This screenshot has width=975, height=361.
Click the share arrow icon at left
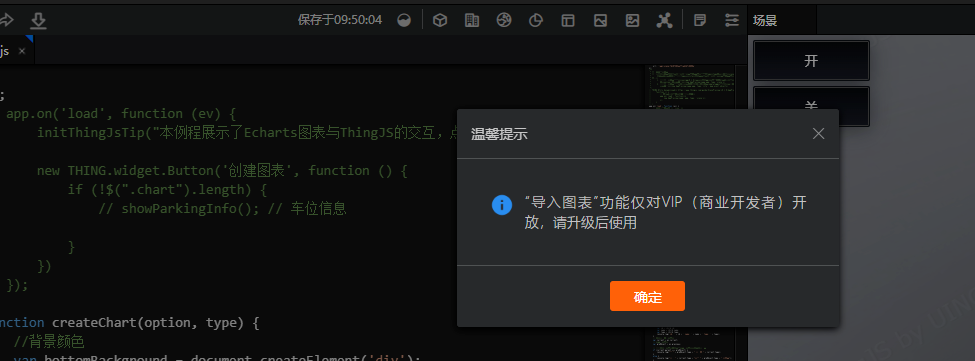tap(6, 21)
